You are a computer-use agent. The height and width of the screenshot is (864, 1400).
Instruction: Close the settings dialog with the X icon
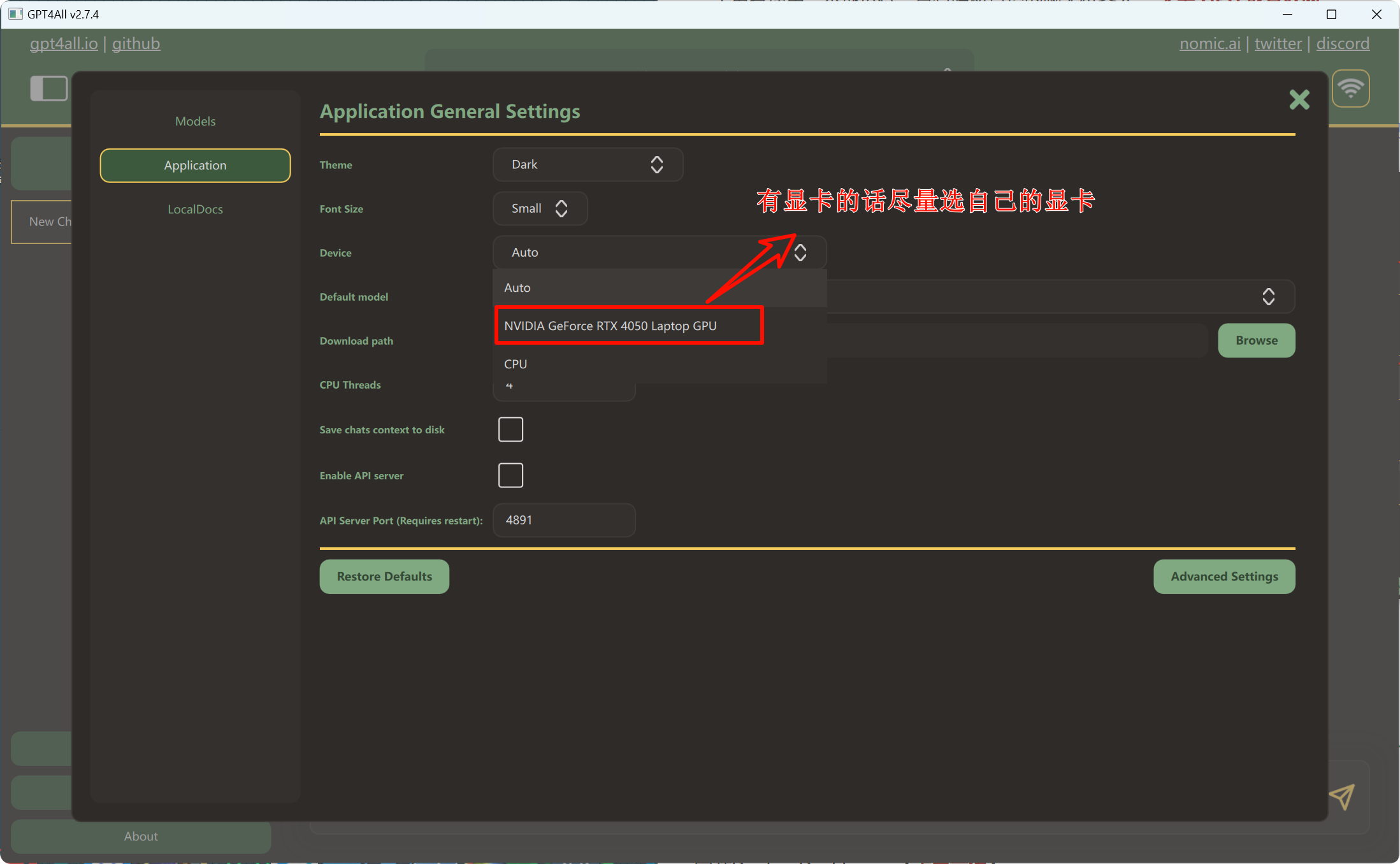pos(1299,99)
